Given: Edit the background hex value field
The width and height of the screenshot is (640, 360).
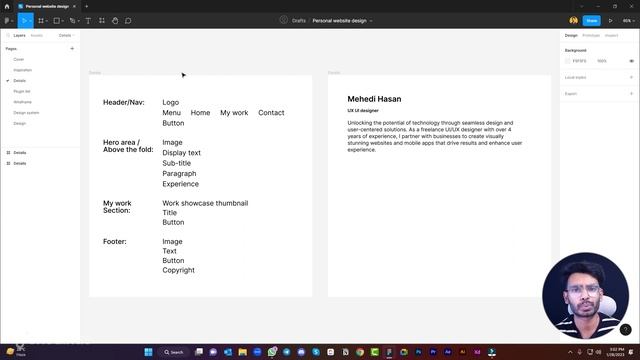Looking at the screenshot, I should [580, 61].
